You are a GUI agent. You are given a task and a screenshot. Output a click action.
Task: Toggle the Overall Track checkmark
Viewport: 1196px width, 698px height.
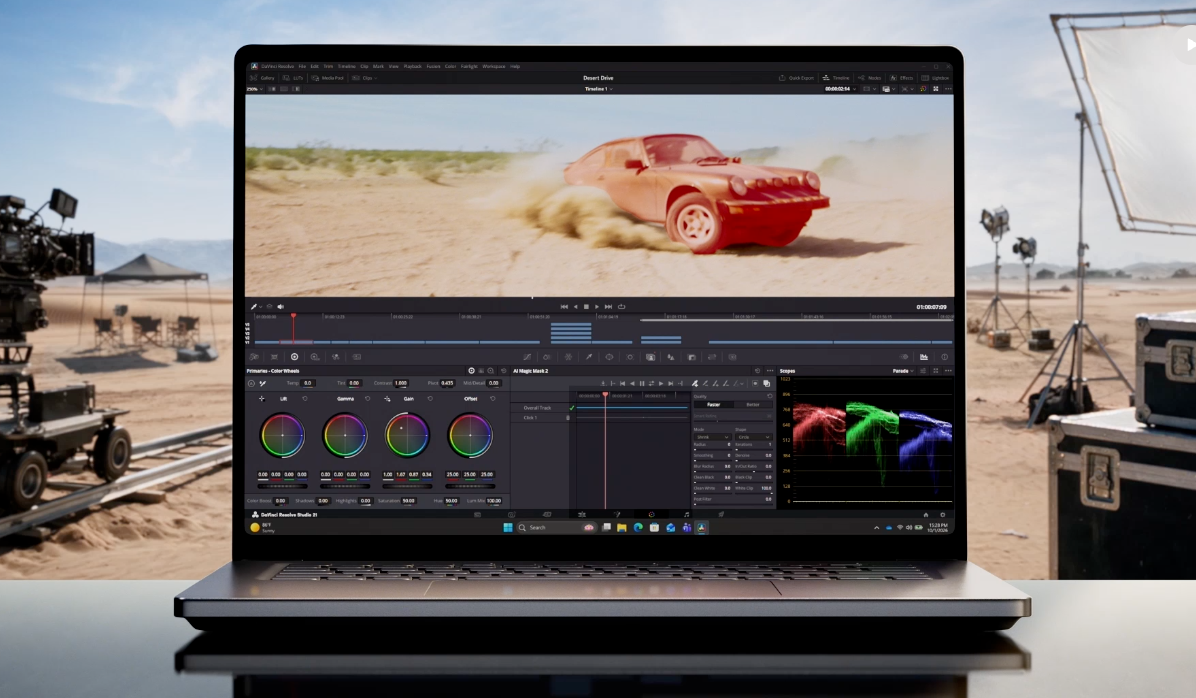click(x=571, y=408)
